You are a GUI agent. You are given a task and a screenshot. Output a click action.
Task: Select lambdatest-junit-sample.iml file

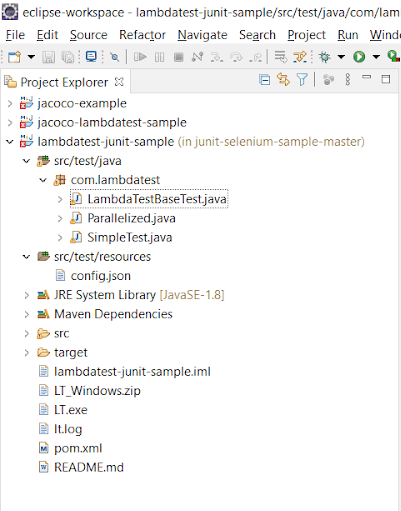point(132,372)
